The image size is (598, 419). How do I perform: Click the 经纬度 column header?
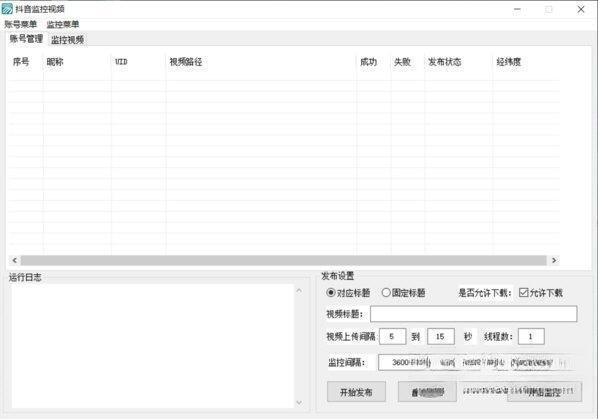click(x=526, y=62)
